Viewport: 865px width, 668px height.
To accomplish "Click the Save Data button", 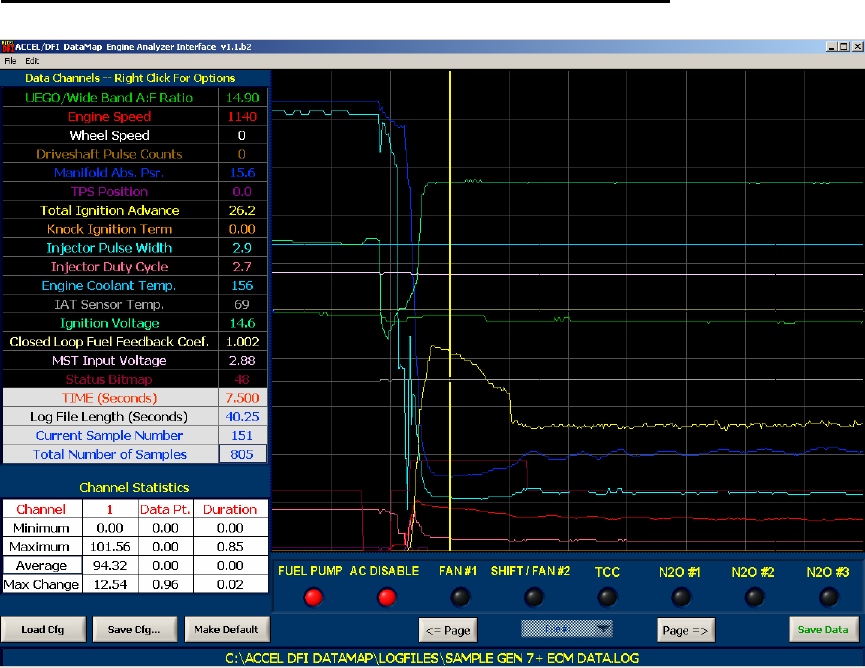I will click(x=823, y=629).
